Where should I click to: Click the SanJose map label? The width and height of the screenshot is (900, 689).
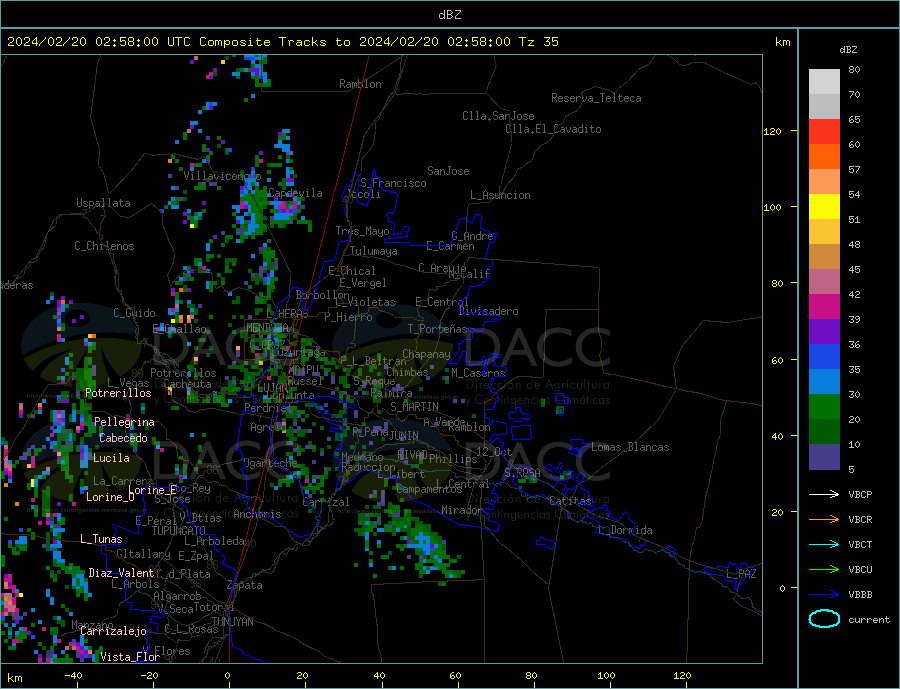pos(448,171)
